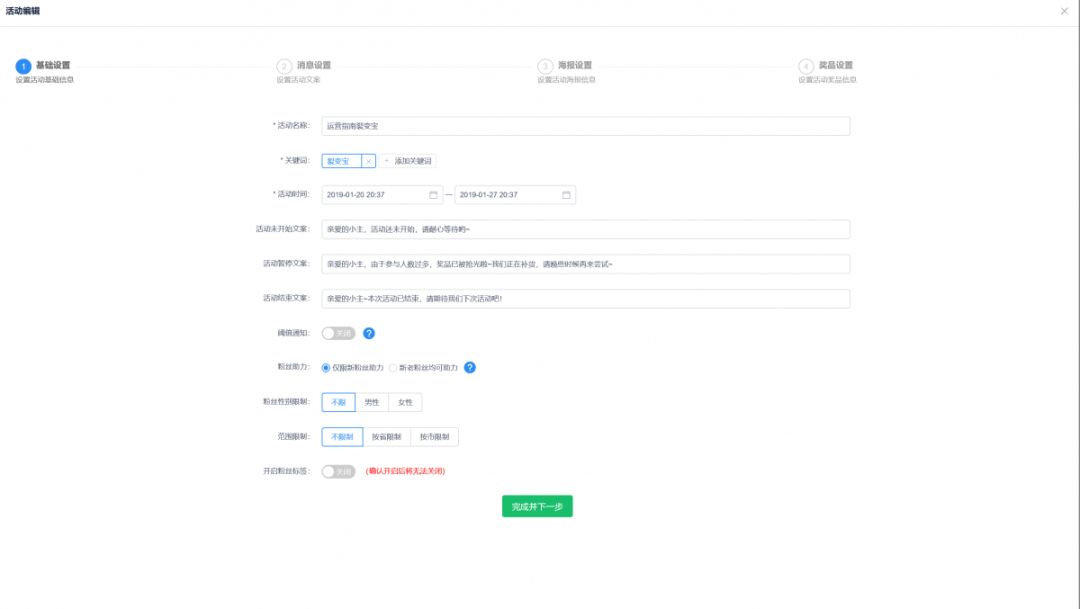1080x609 pixels.
Task: Click the 活动名称 input field
Action: [585, 126]
